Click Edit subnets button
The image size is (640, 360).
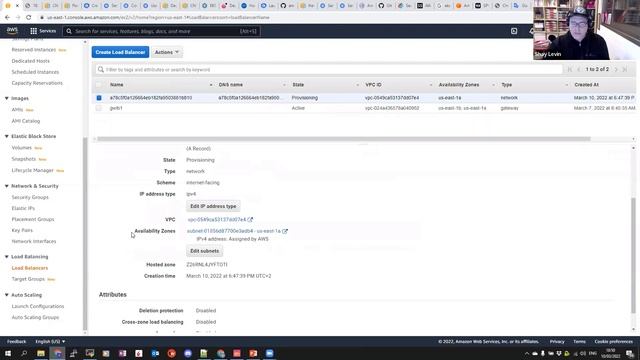[x=204, y=251]
